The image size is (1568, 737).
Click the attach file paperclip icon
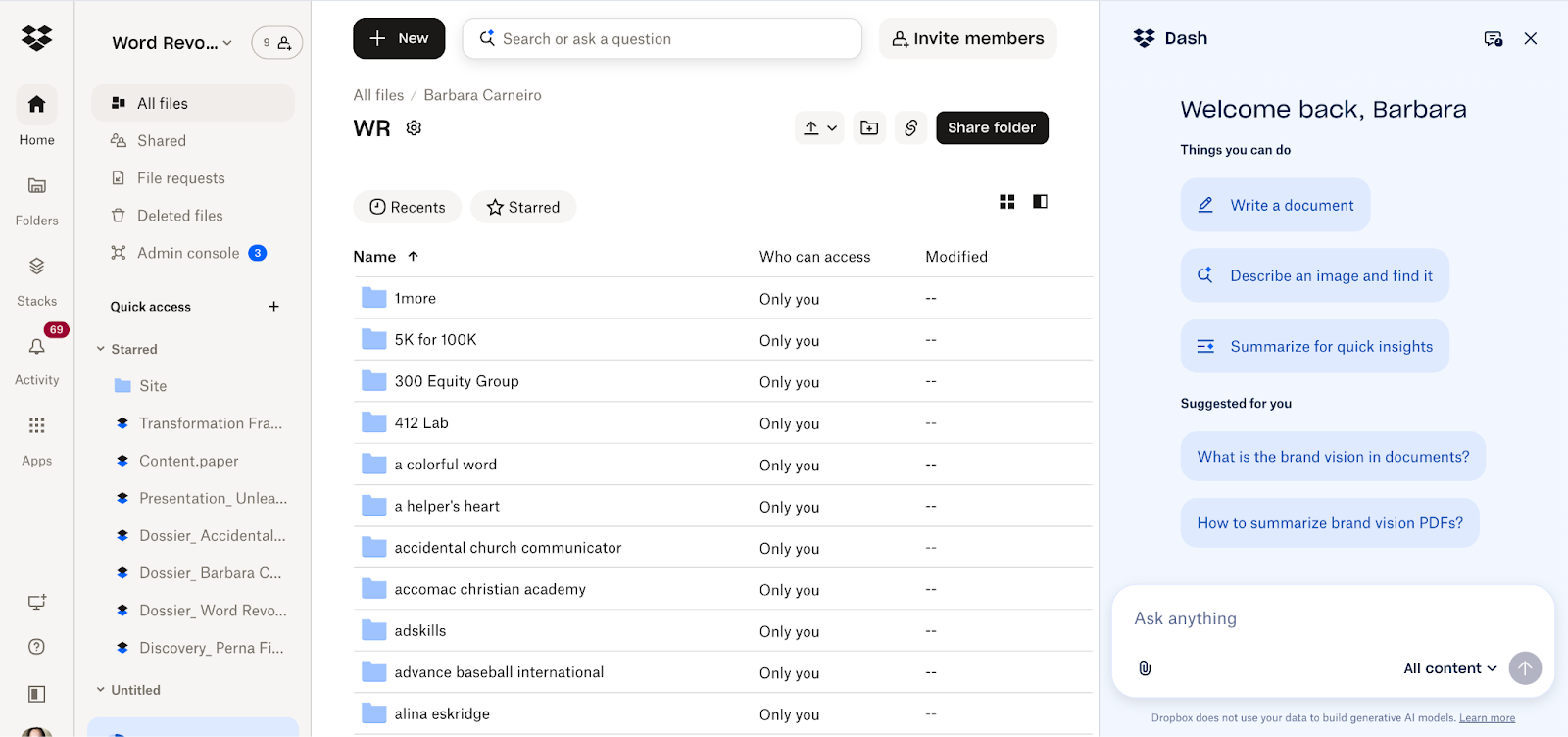pyautogui.click(x=1145, y=668)
